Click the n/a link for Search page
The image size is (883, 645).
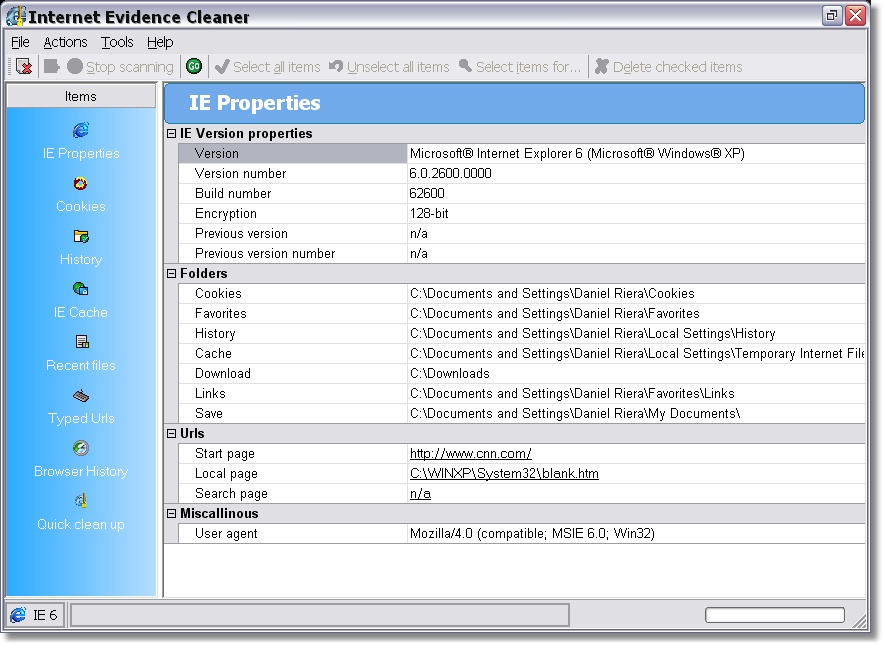(x=420, y=494)
